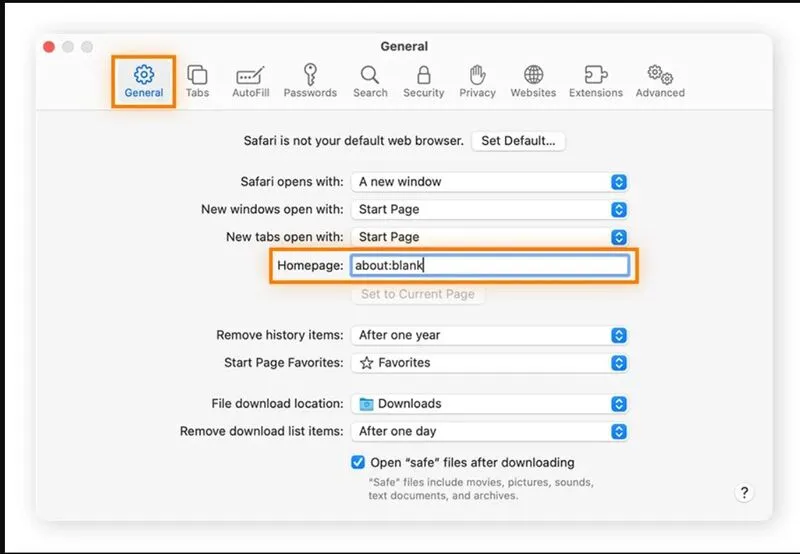The height and width of the screenshot is (554, 800).
Task: Open the General preferences tab
Action: pos(144,82)
